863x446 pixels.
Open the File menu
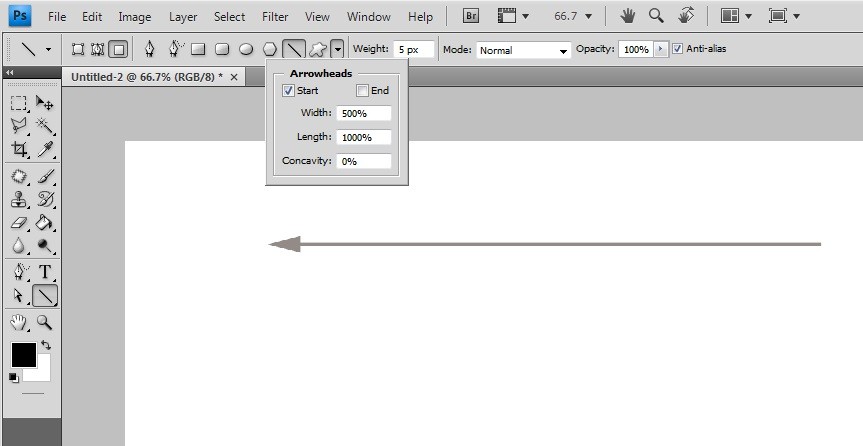pos(57,17)
